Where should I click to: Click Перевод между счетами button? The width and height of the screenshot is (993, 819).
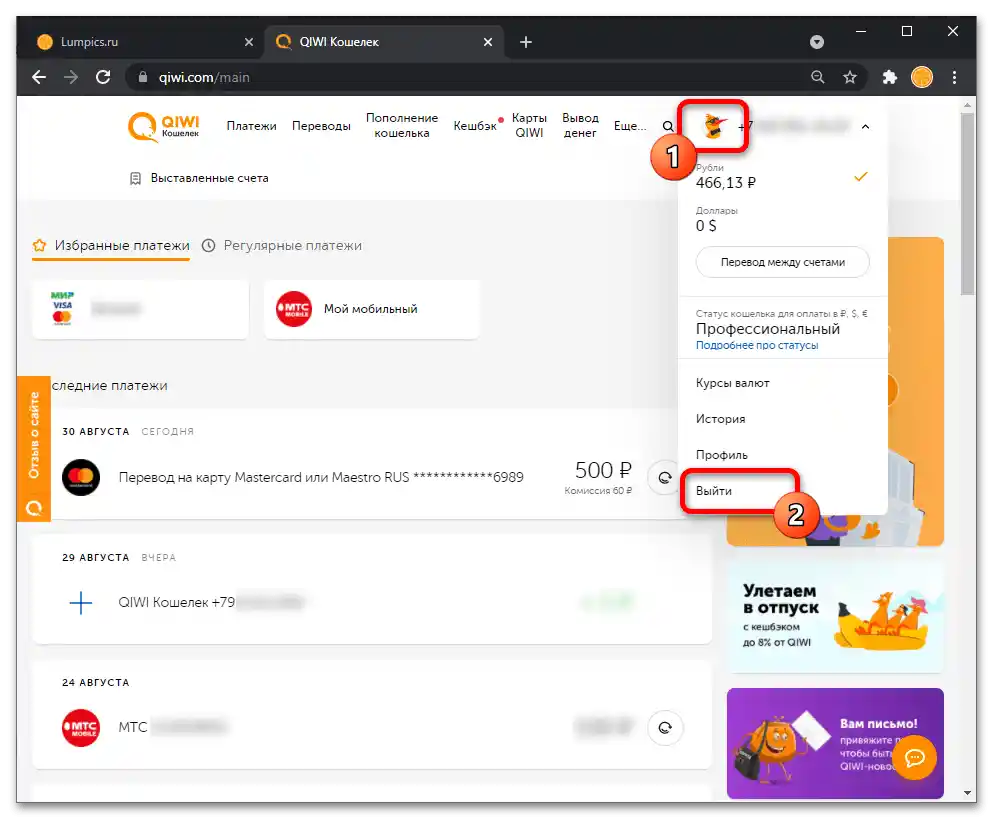tap(782, 262)
